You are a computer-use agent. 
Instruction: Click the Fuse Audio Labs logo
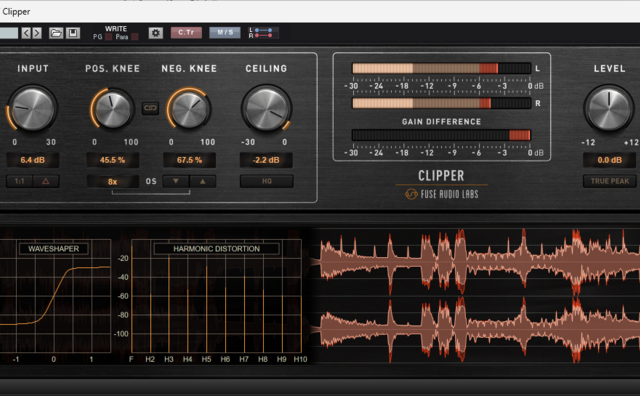click(441, 194)
